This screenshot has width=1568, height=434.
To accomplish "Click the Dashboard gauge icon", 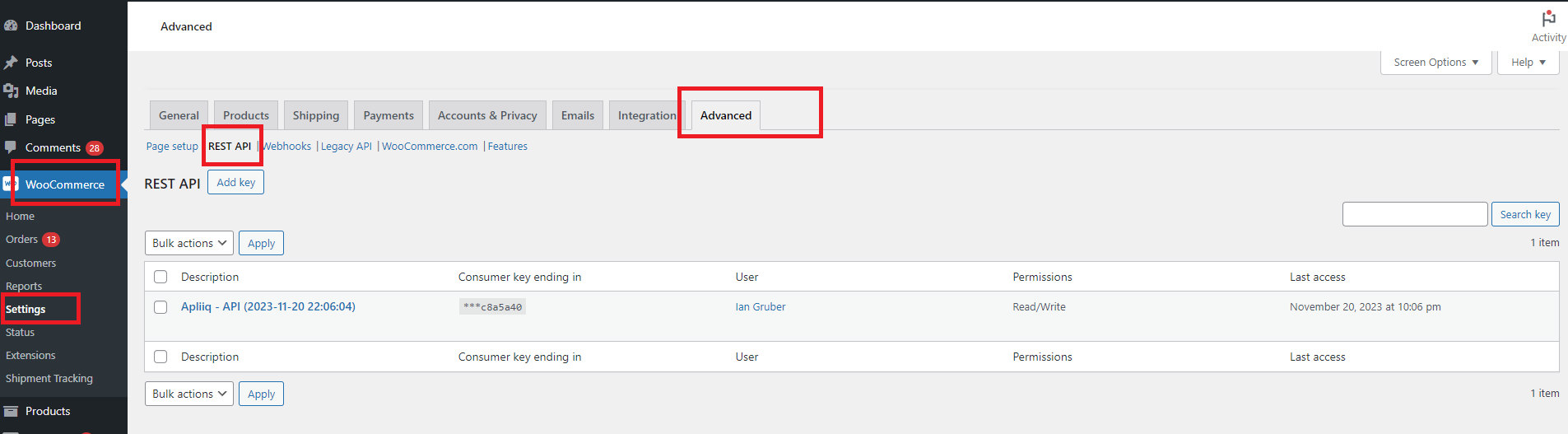I will pos(11,26).
